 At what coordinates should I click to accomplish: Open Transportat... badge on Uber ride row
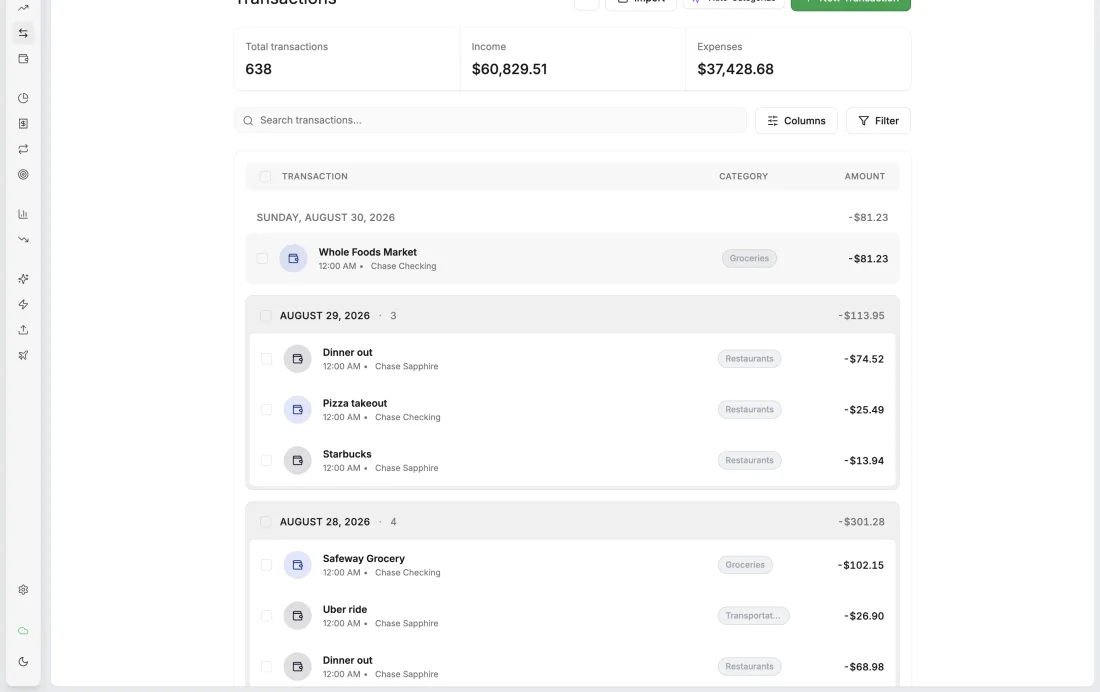(x=753, y=616)
